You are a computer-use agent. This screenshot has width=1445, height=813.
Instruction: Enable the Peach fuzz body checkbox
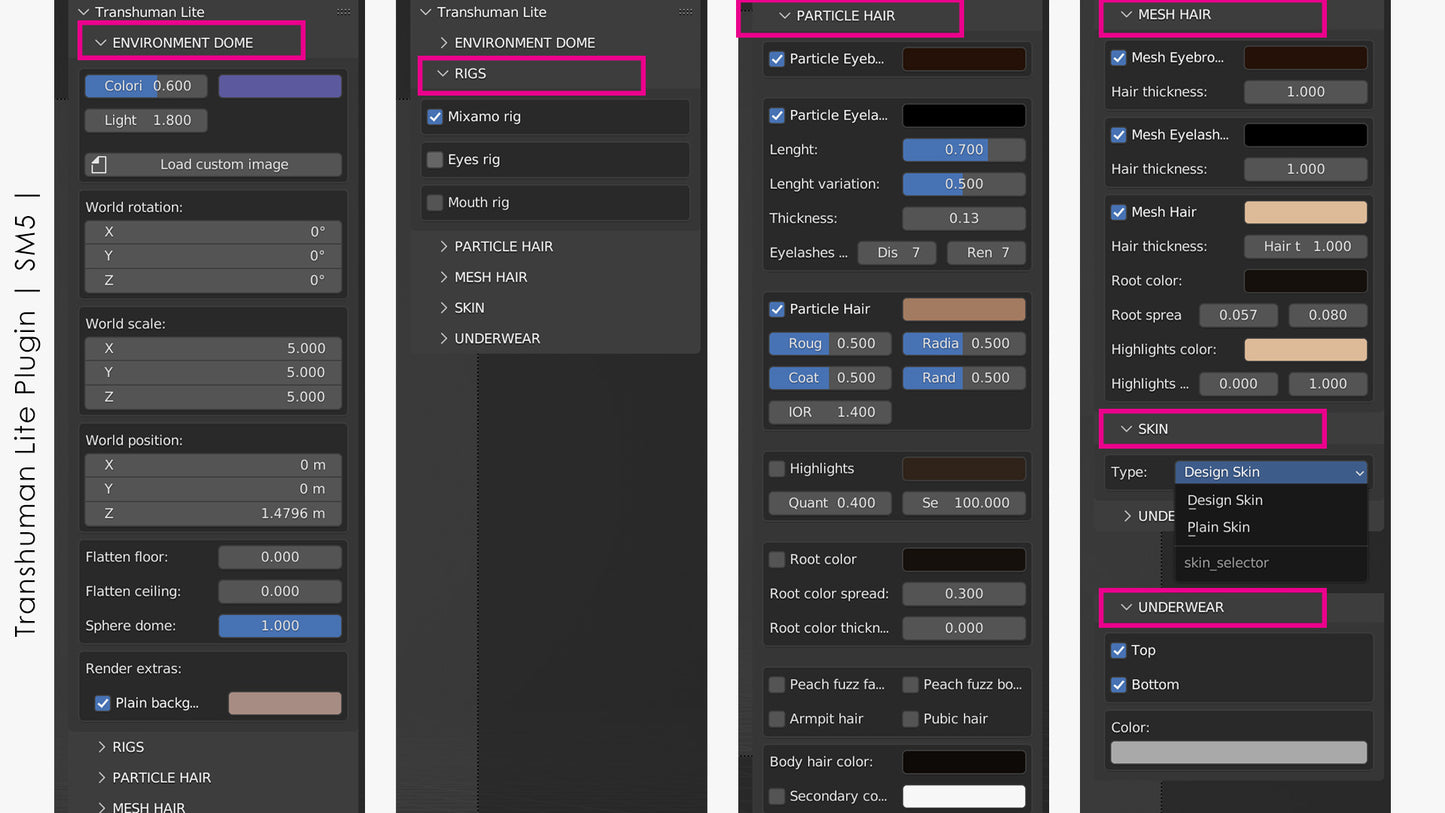[911, 685]
